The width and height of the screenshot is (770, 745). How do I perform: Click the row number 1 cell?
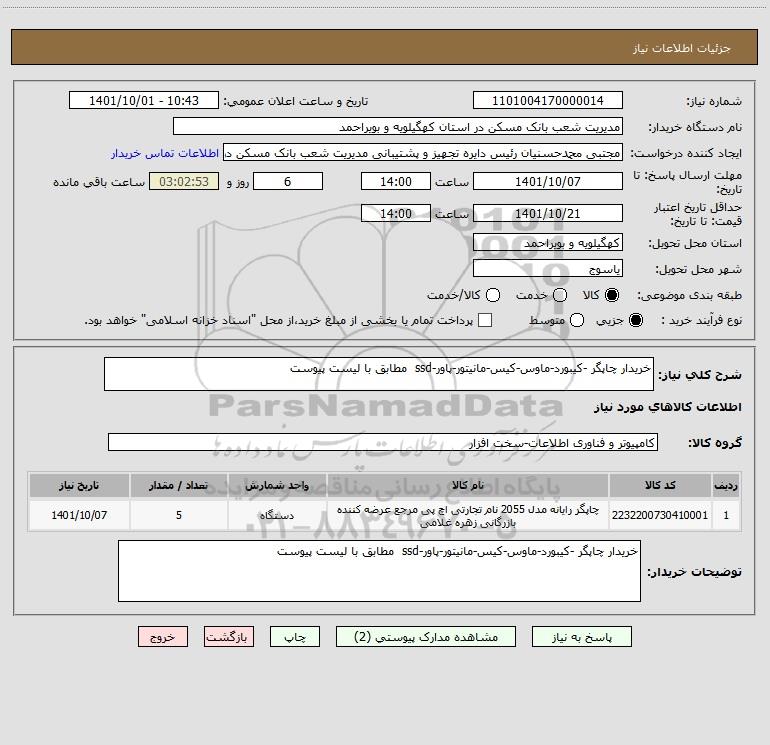click(726, 515)
